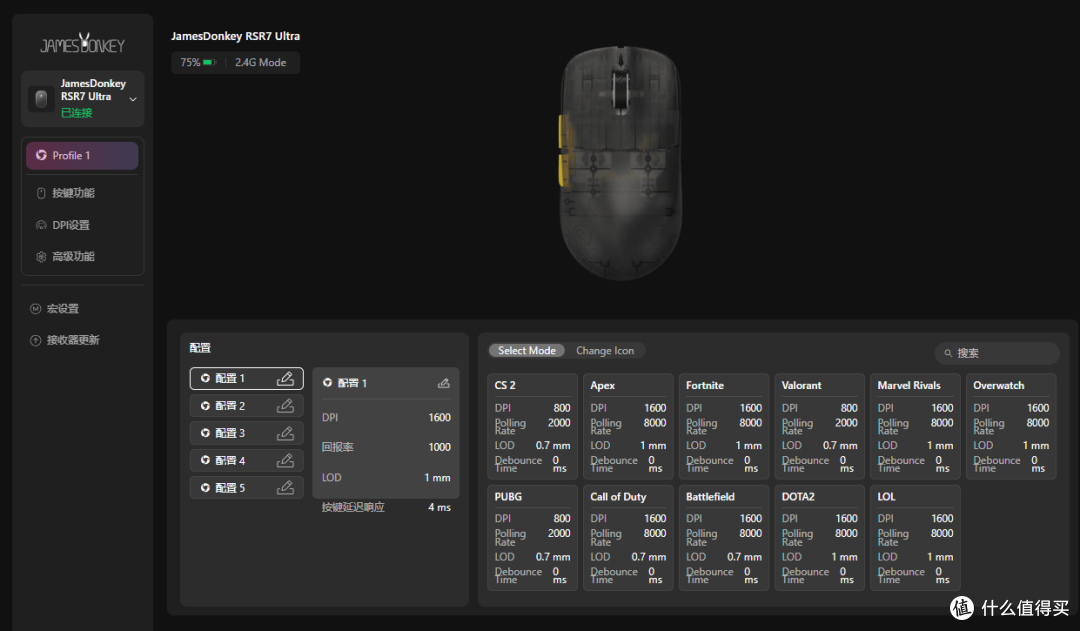Select Profile 1
This screenshot has width=1080, height=631.
tap(83, 156)
